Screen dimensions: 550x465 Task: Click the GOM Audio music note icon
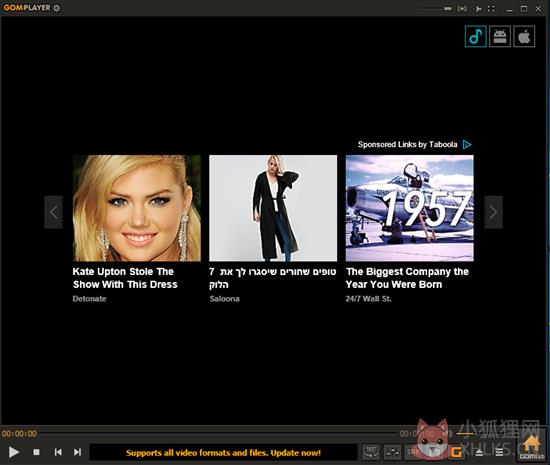tap(475, 36)
